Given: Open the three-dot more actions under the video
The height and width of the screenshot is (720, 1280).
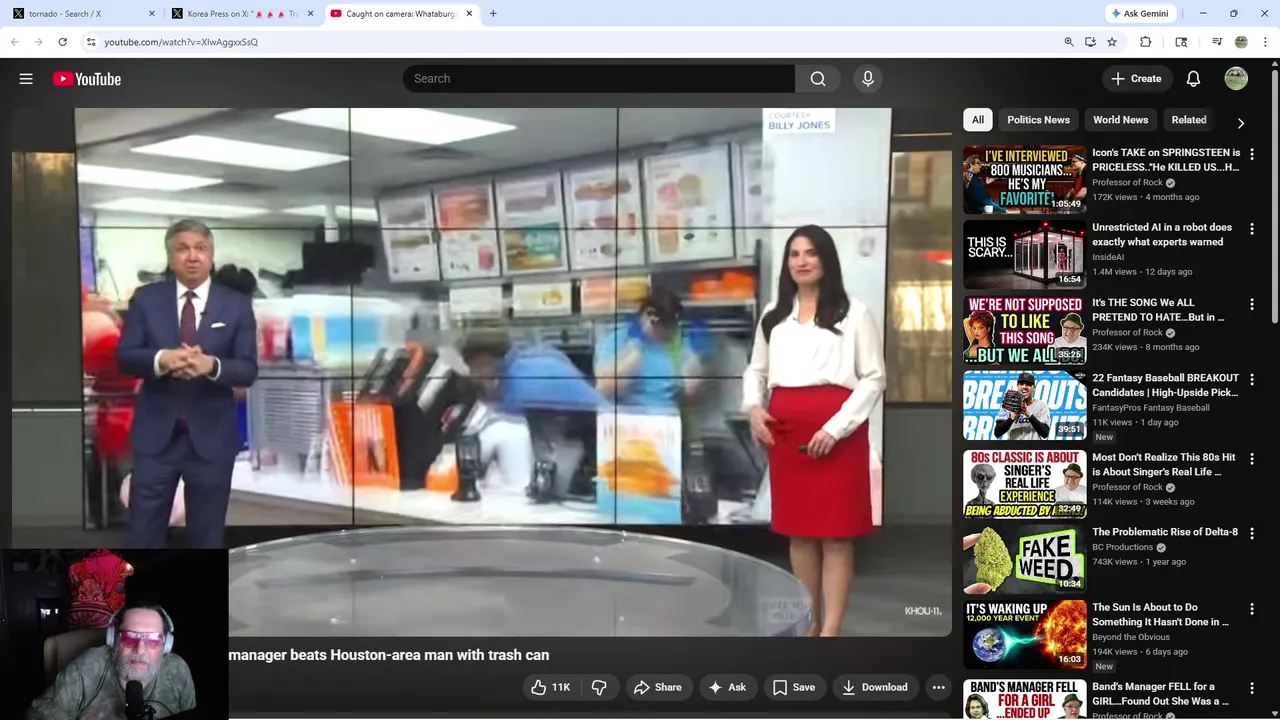Looking at the screenshot, I should tap(938, 687).
